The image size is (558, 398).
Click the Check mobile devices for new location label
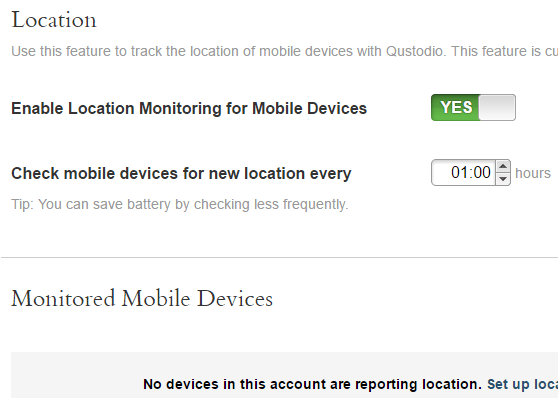coord(181,174)
